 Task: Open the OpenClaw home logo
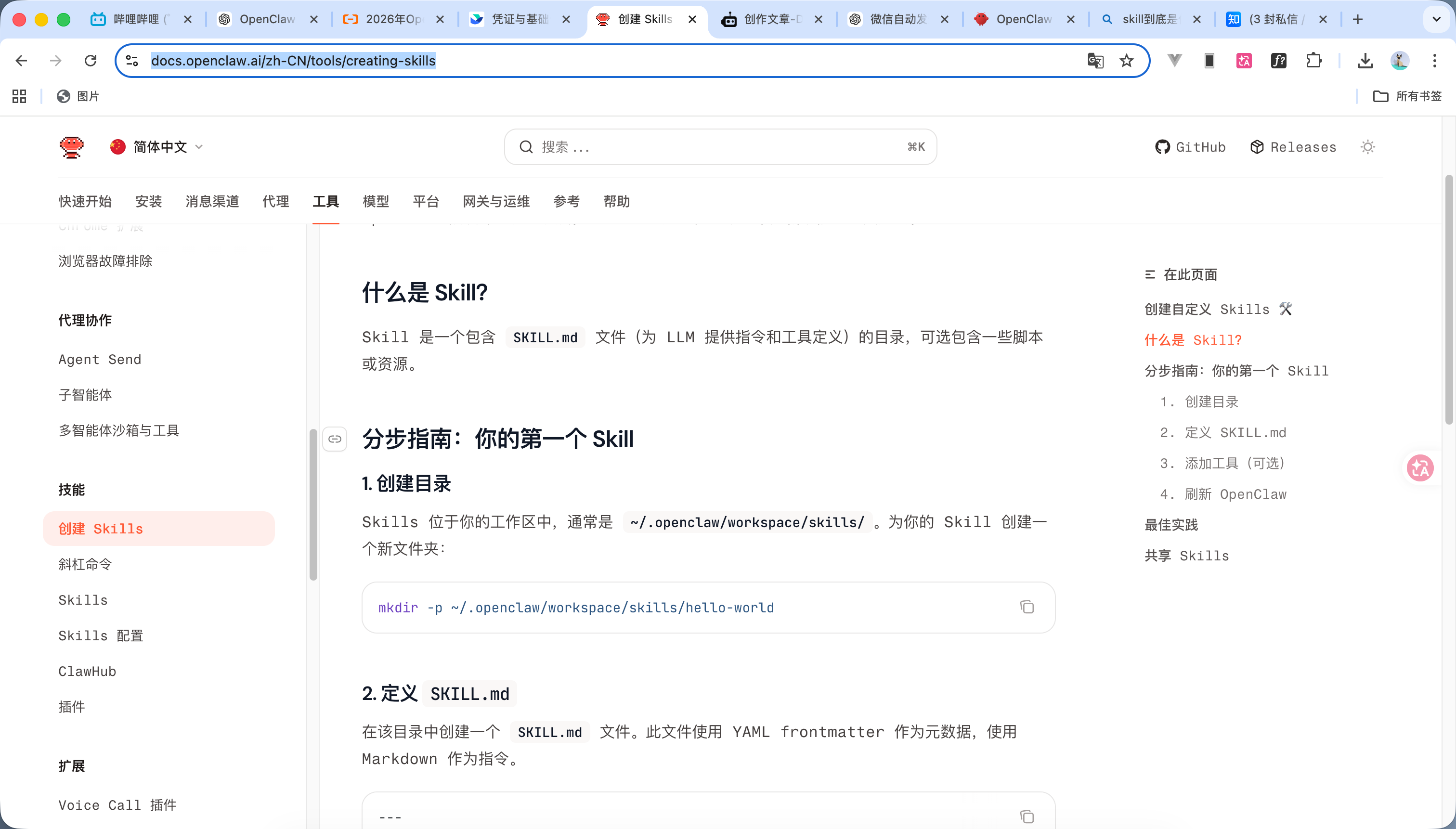pyautogui.click(x=71, y=147)
